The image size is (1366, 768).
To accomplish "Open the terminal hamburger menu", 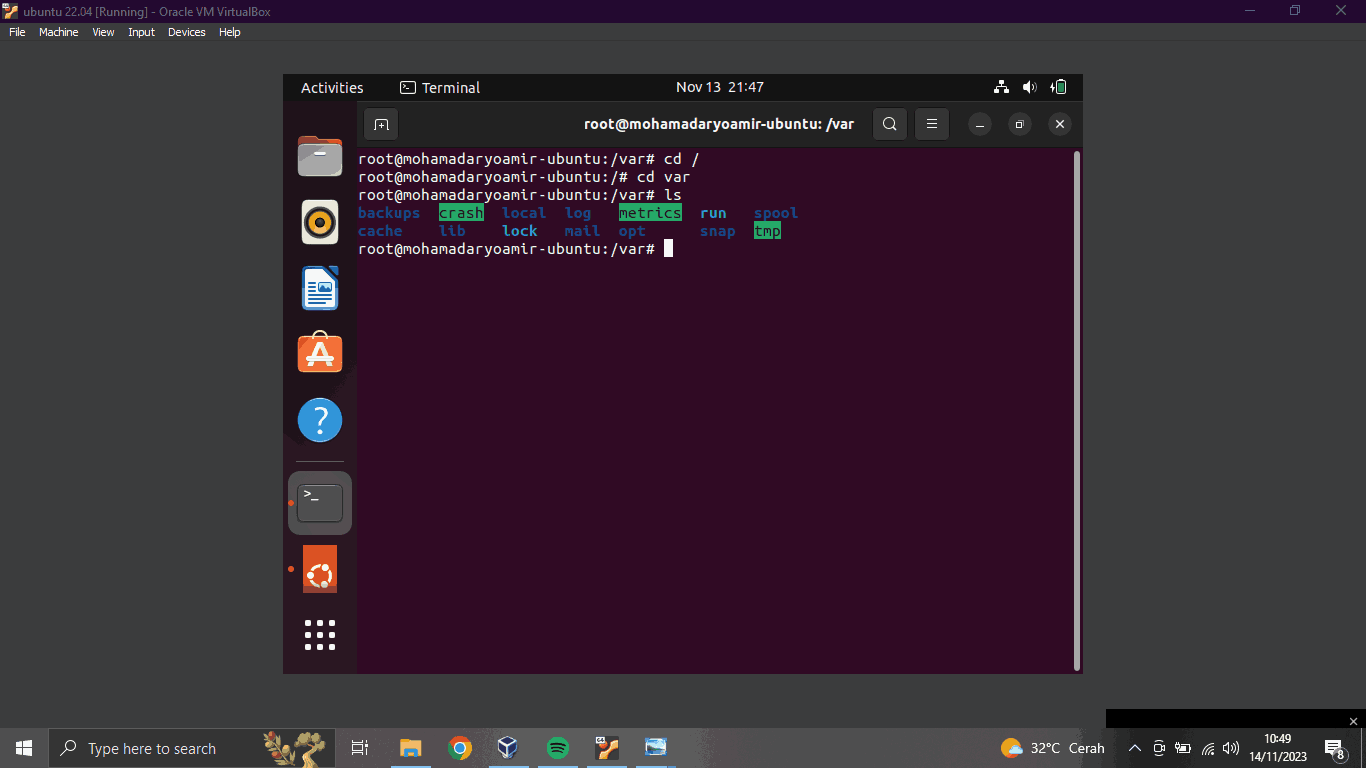I will 931,124.
